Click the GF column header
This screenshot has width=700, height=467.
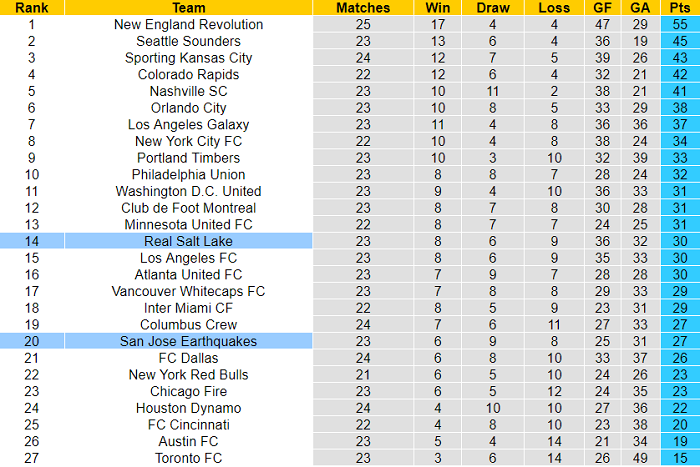(x=603, y=7)
